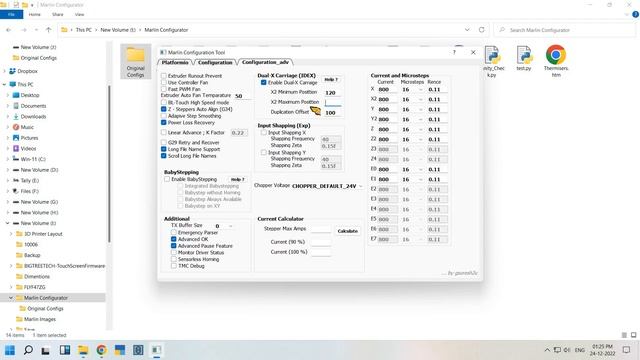The image size is (640, 360).
Task: Open X axis Microsteps dropdown
Action: click(x=413, y=89)
